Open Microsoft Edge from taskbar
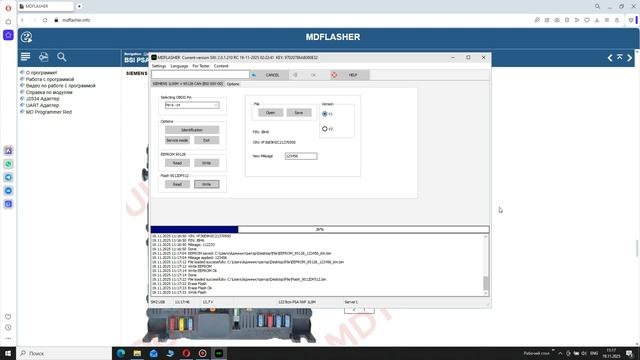This screenshot has width=640, height=360. click(x=121, y=353)
